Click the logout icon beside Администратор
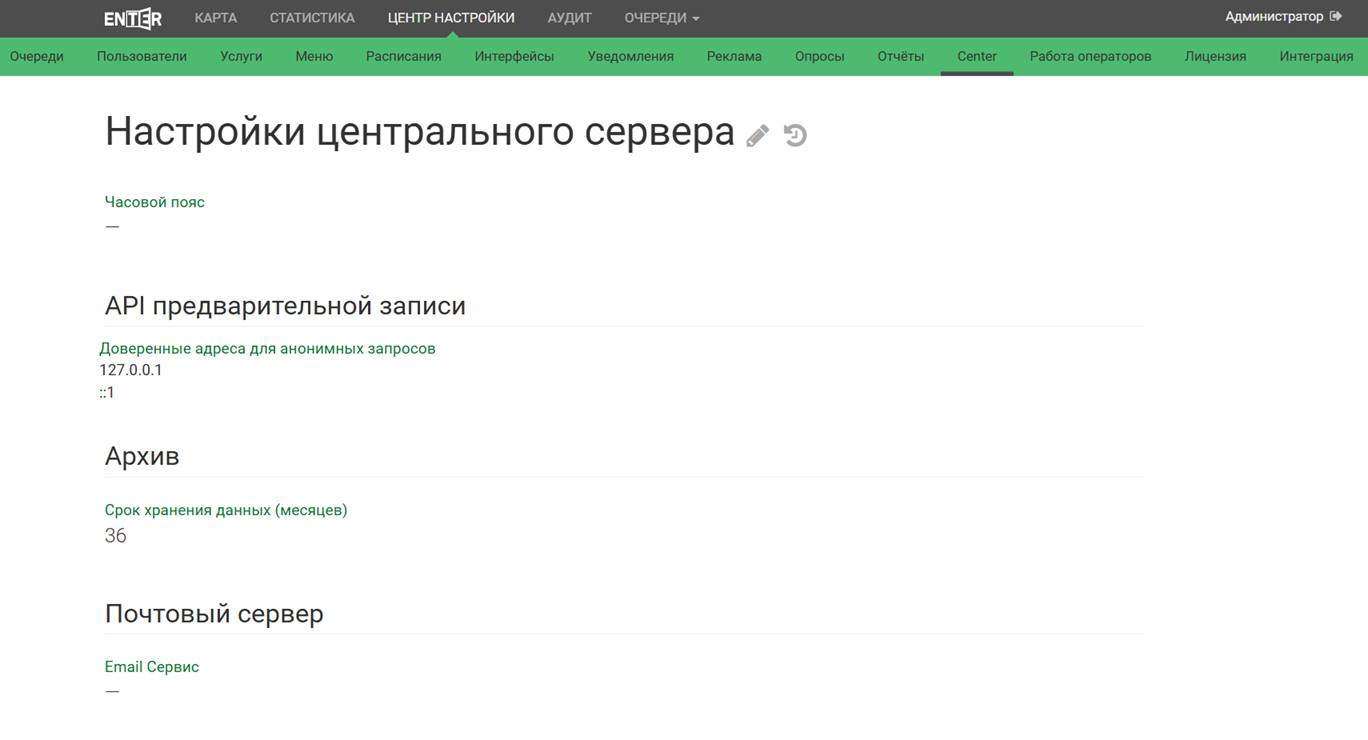The height and width of the screenshot is (740, 1368). [x=1336, y=16]
